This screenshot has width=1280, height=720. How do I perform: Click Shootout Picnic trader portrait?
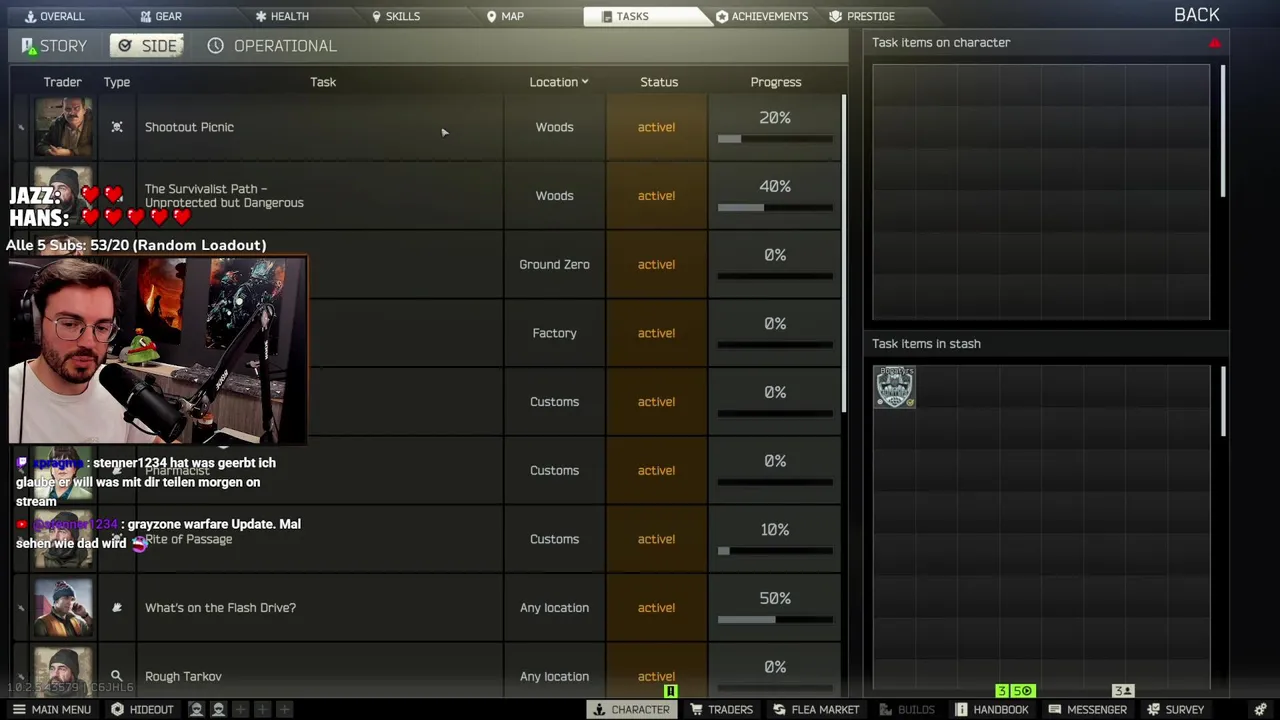click(x=63, y=127)
